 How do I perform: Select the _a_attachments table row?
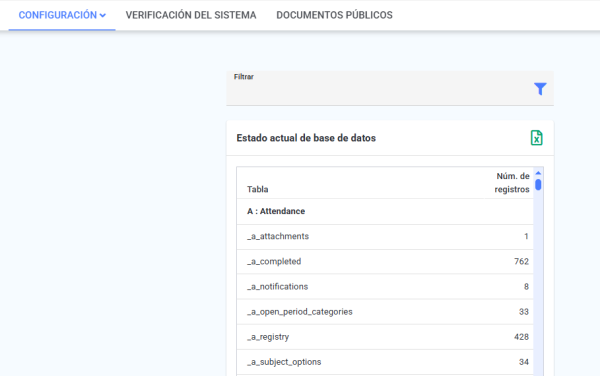385,236
